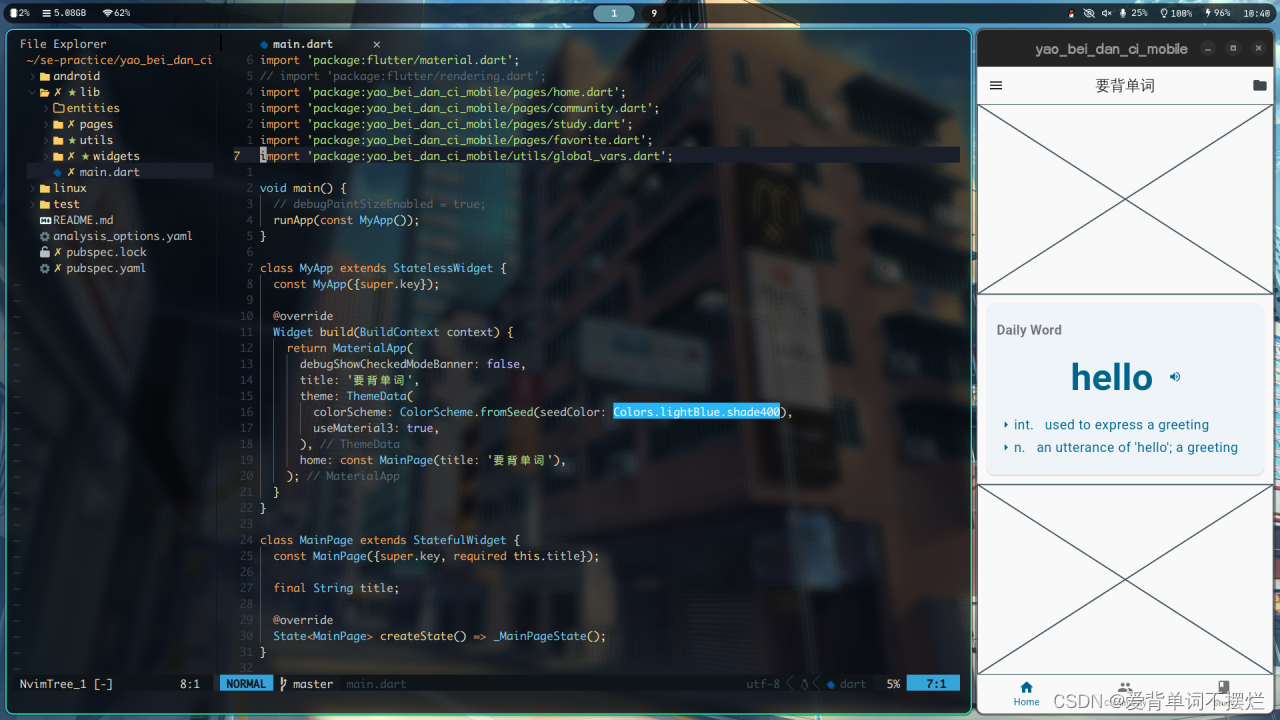The height and width of the screenshot is (720, 1280).
Task: Click the Dart icon beside main.dart in tree
Action: 58,172
